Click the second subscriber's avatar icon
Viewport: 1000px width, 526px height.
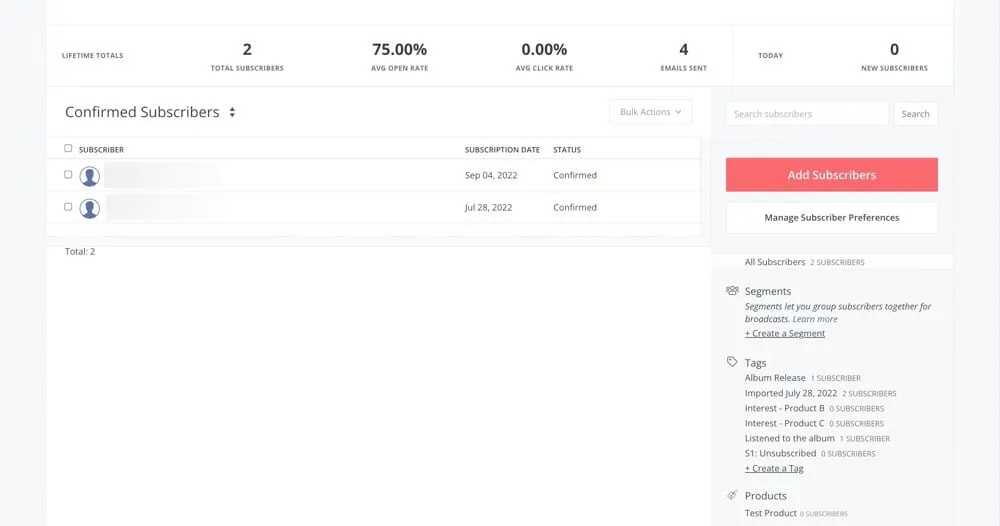click(90, 208)
